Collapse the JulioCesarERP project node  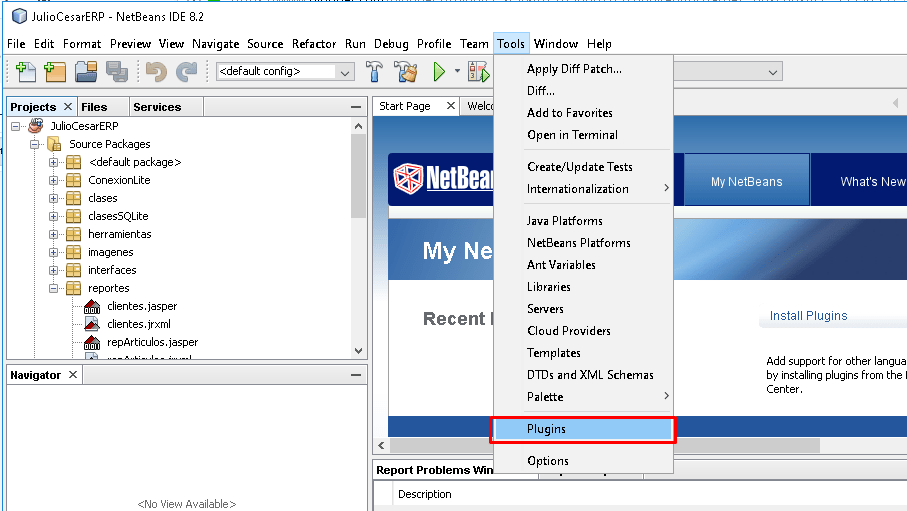(x=16, y=126)
